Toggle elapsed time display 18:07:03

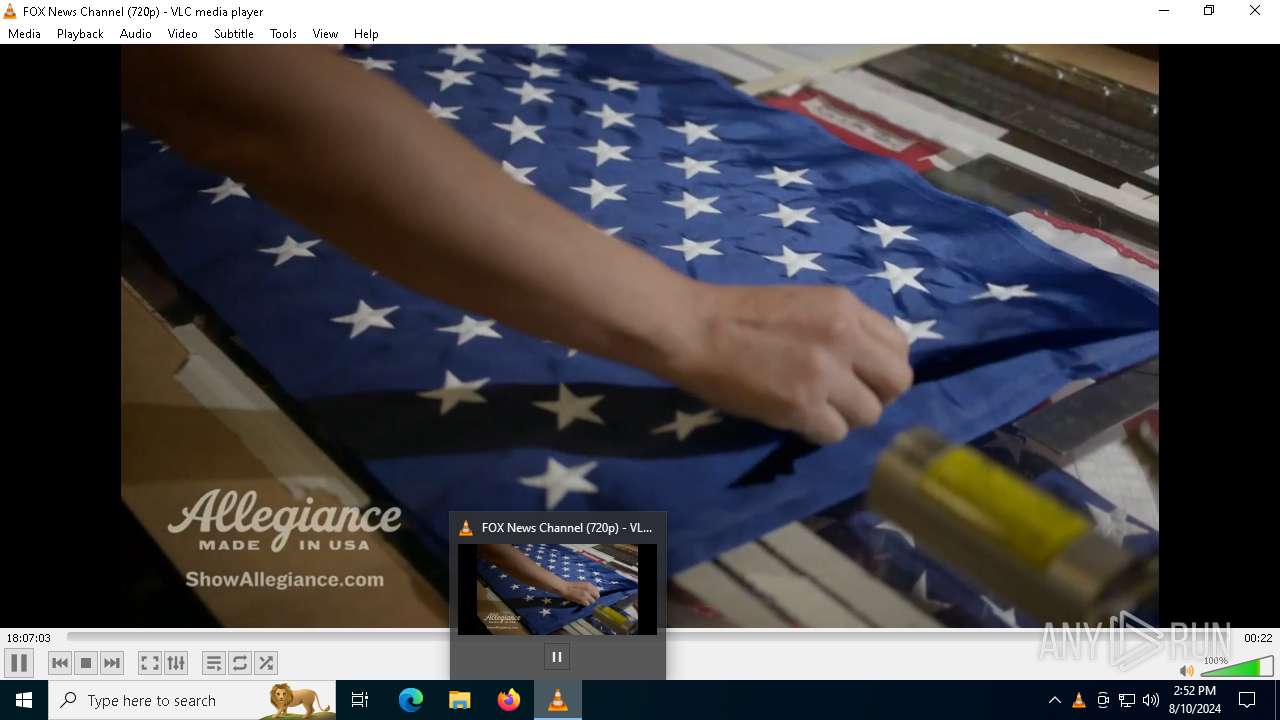29,638
